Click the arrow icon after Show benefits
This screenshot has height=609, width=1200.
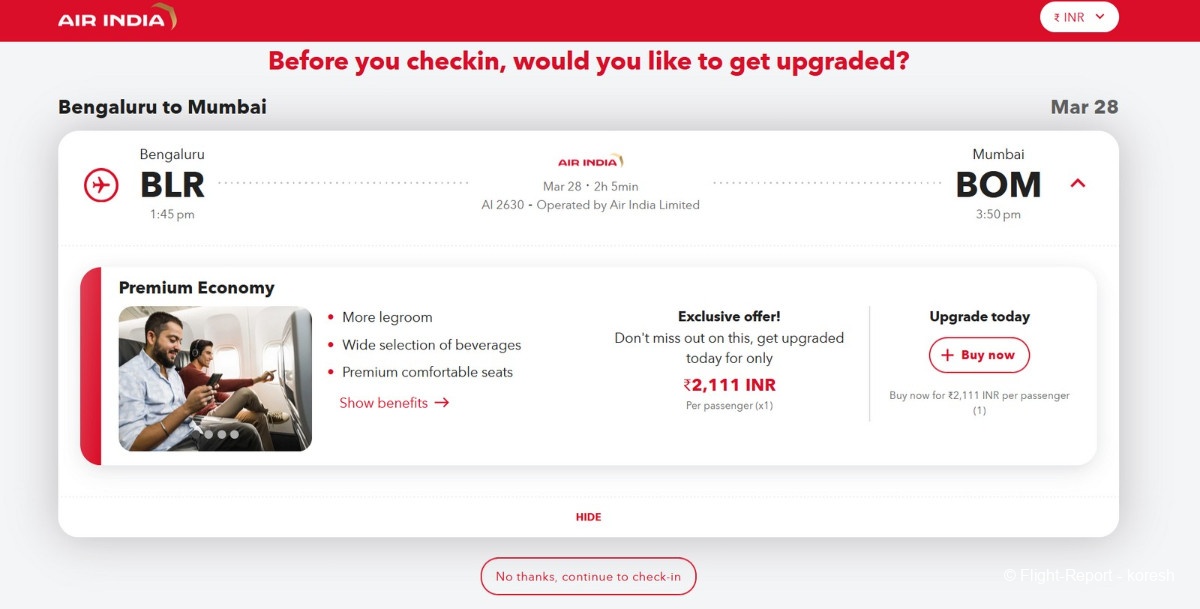[x=442, y=403]
